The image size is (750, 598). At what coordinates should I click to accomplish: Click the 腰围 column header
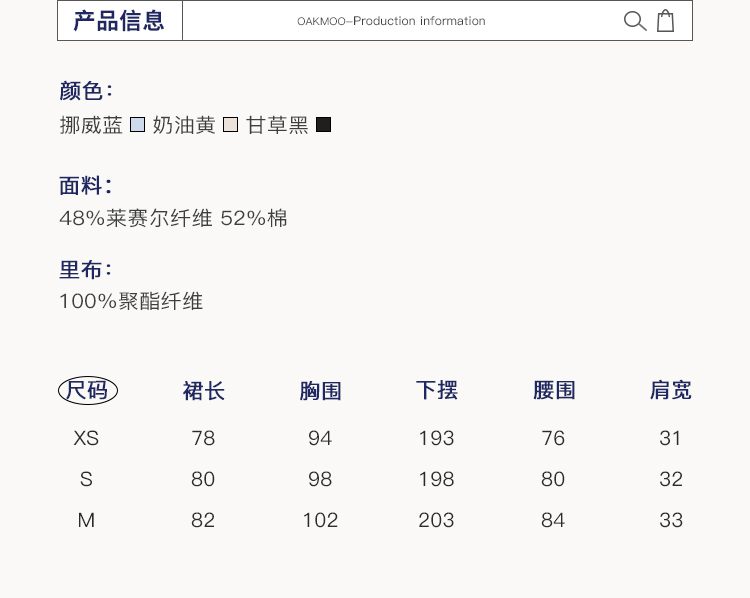tap(554, 390)
